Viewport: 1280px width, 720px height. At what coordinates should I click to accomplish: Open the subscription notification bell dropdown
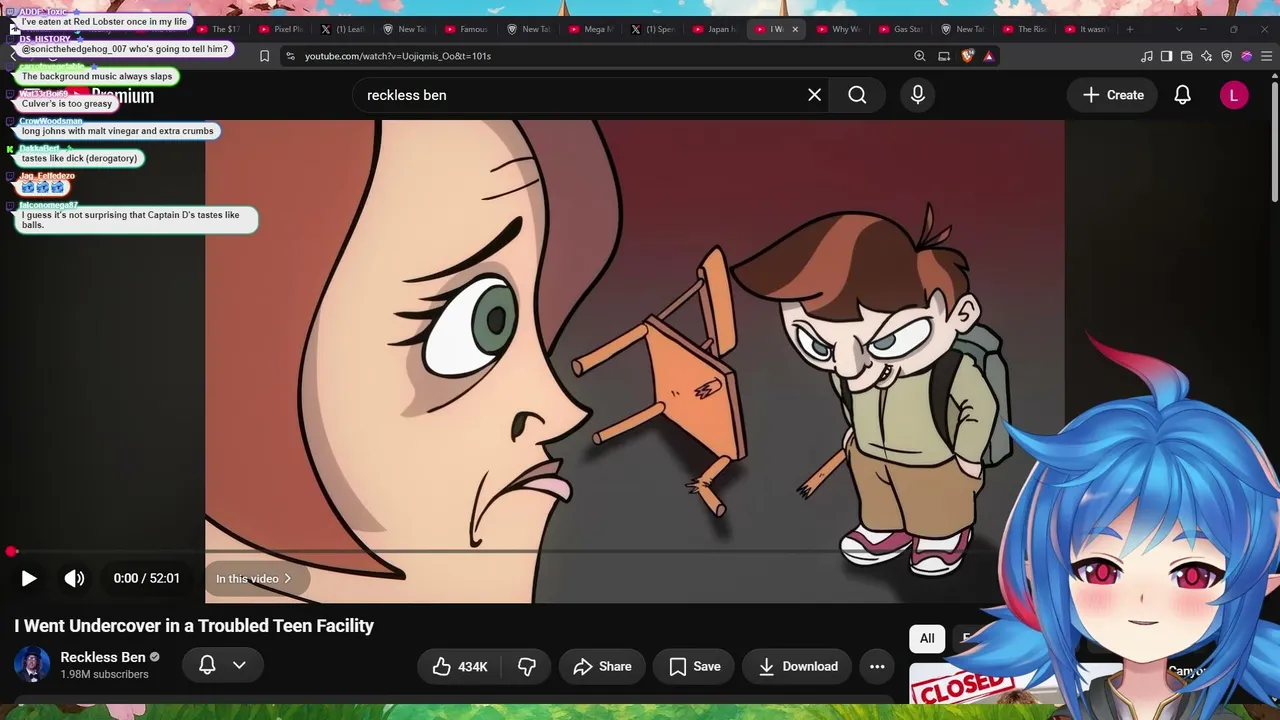223,665
